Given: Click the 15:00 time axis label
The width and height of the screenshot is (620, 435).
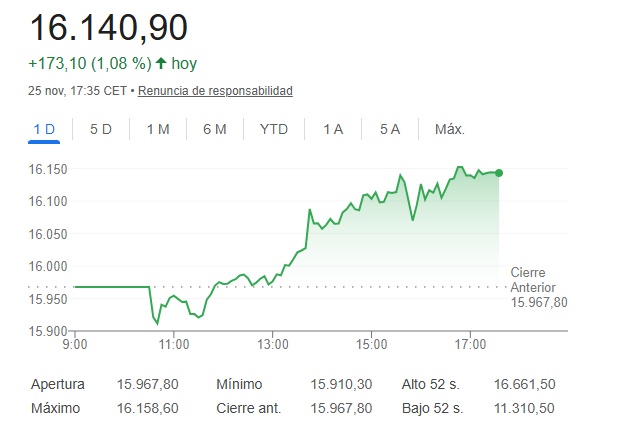Looking at the screenshot, I should click(371, 344).
